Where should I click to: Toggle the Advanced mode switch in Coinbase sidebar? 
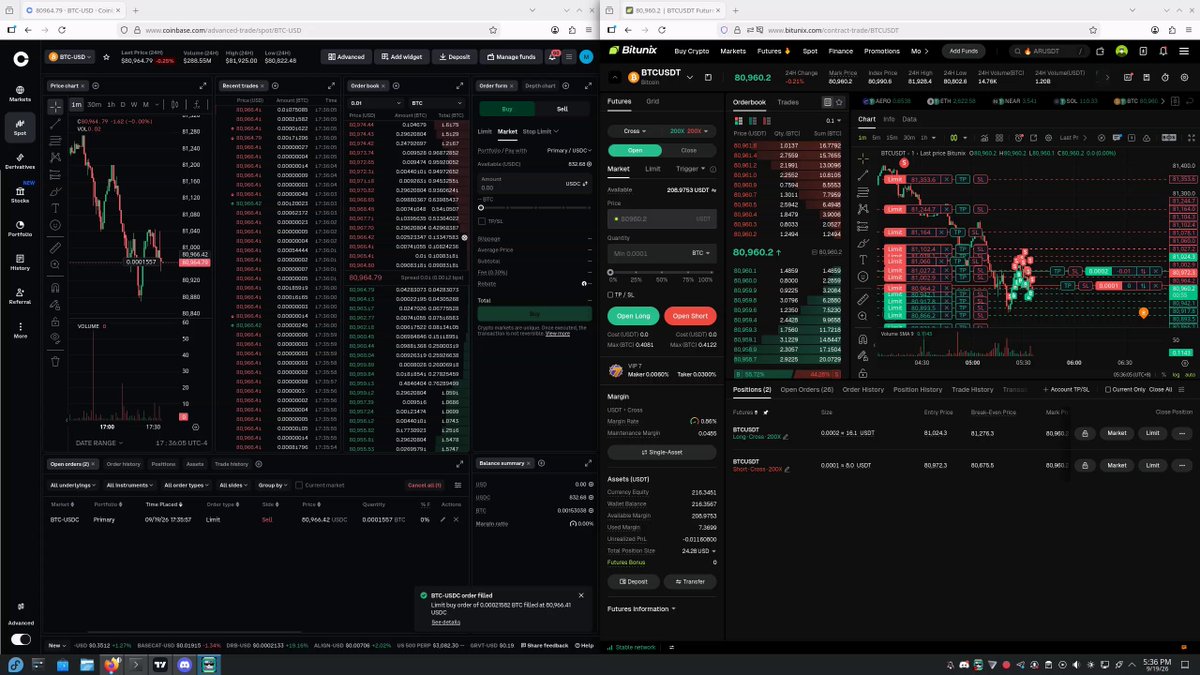(20, 639)
